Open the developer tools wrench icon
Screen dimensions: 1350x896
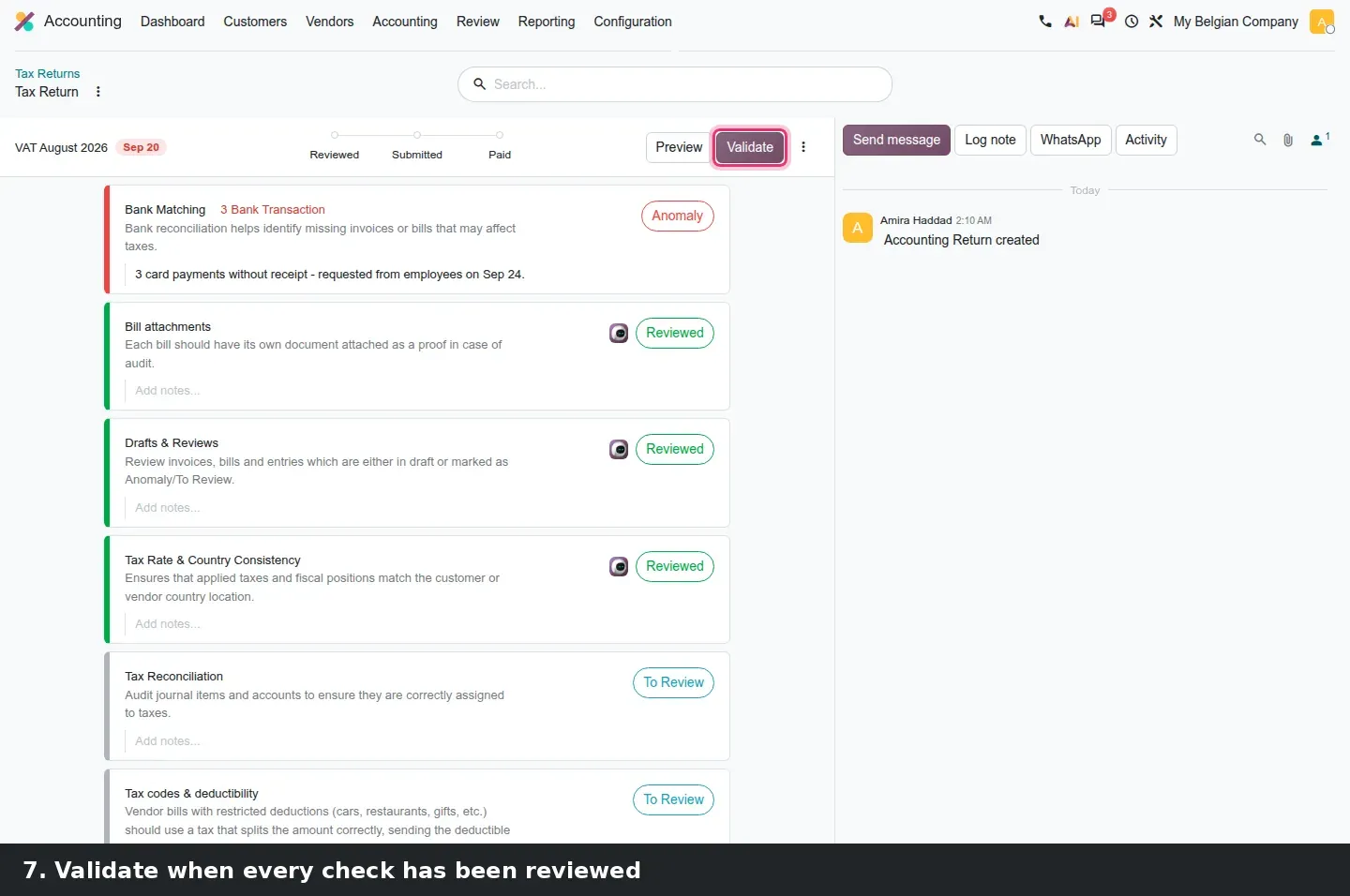(1156, 22)
